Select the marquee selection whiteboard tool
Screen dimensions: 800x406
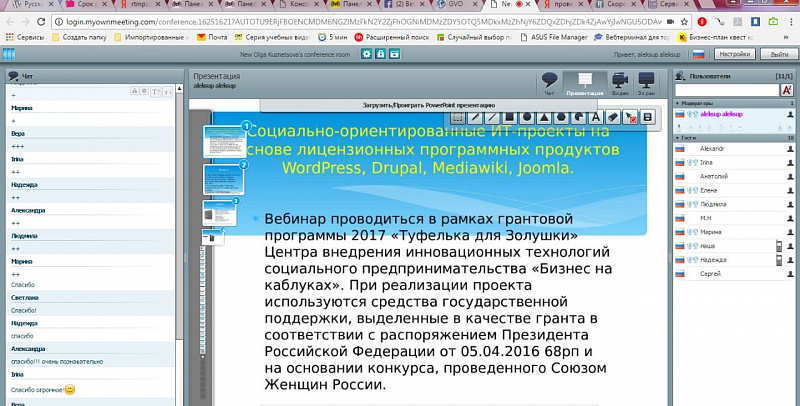pos(458,117)
